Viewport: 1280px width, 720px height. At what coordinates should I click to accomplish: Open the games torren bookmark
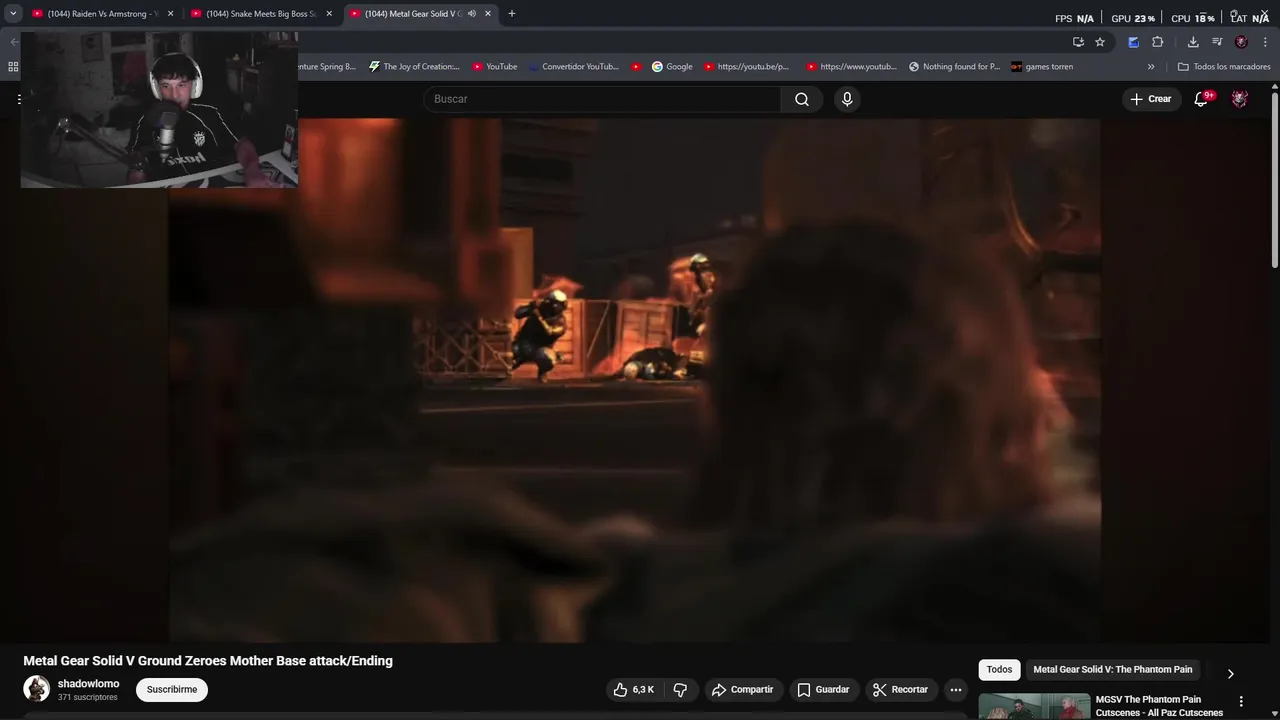click(x=1042, y=67)
